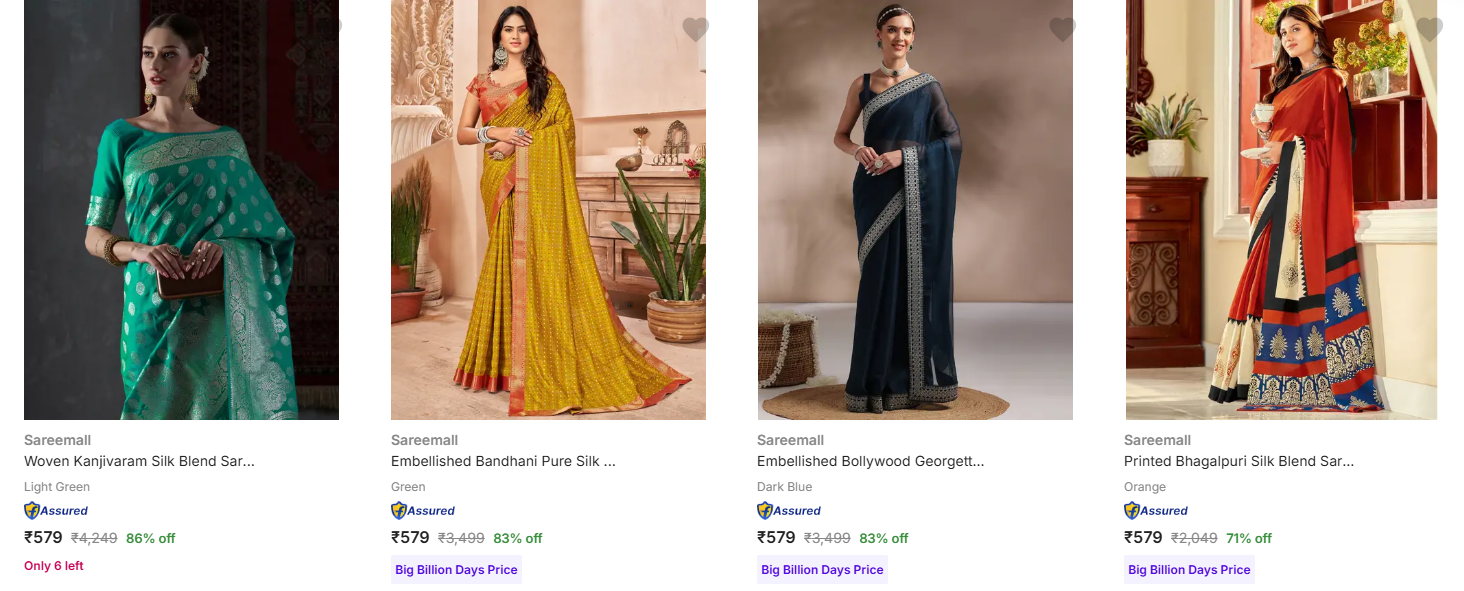Click Assured badge under Bollywood Georgette saree
This screenshot has width=1464, height=591.
click(789, 511)
